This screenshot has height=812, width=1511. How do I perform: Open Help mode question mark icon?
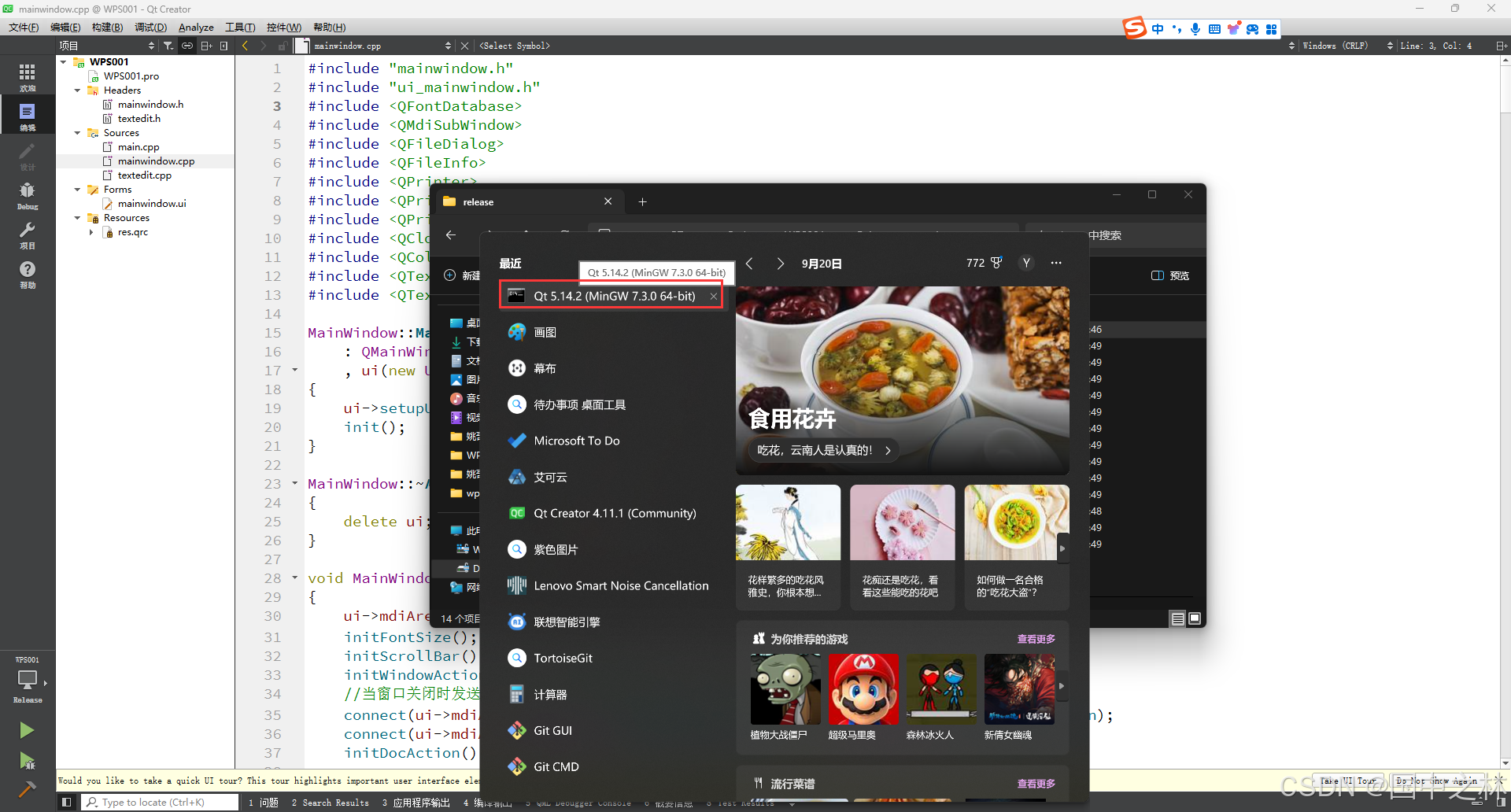[28, 273]
